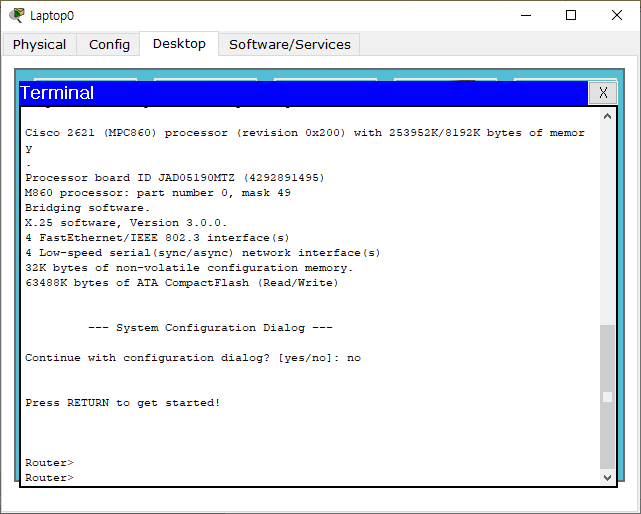Close the Terminal with the X button

pos(603,93)
